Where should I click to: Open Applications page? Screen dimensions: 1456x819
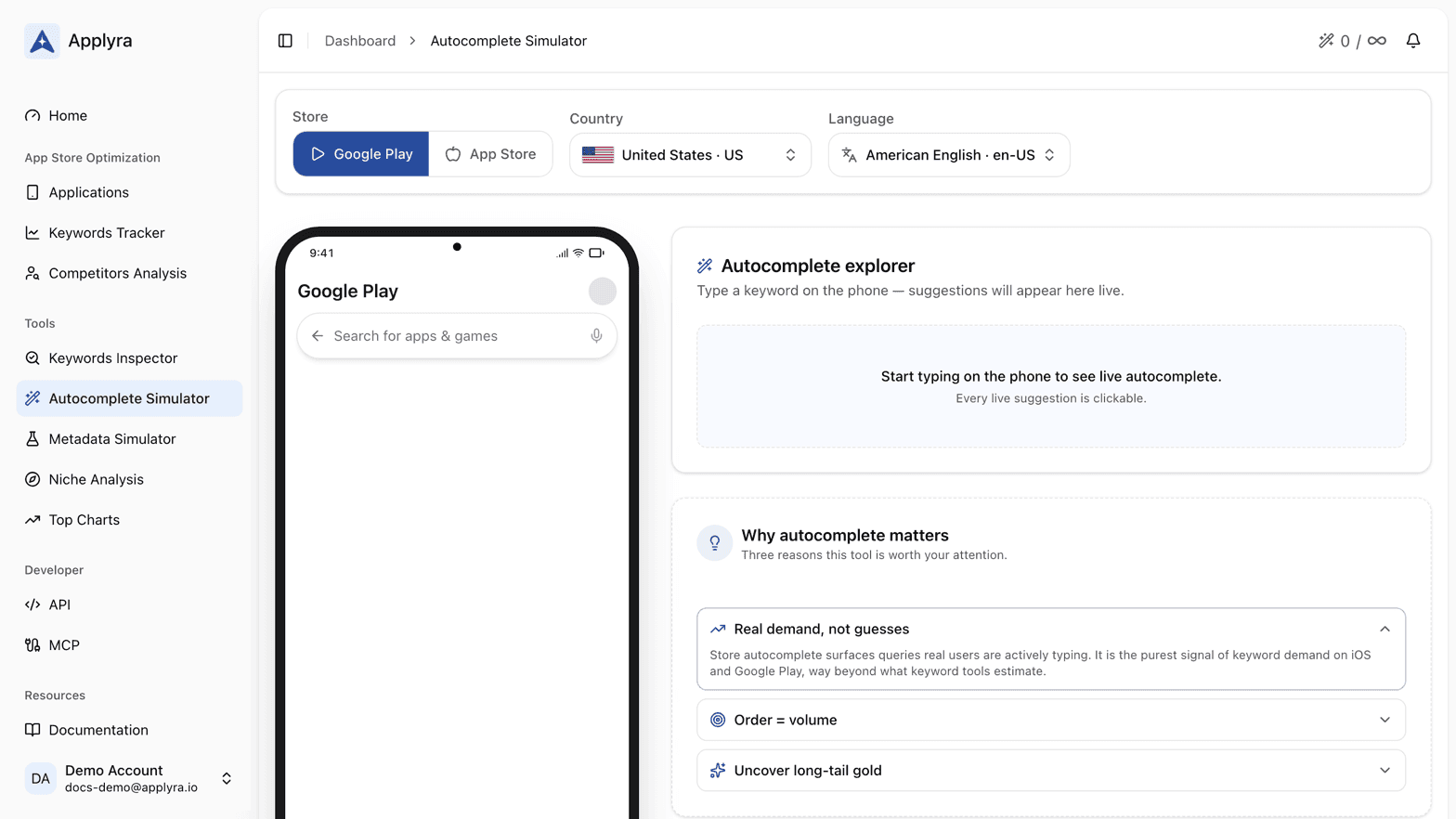[129, 192]
